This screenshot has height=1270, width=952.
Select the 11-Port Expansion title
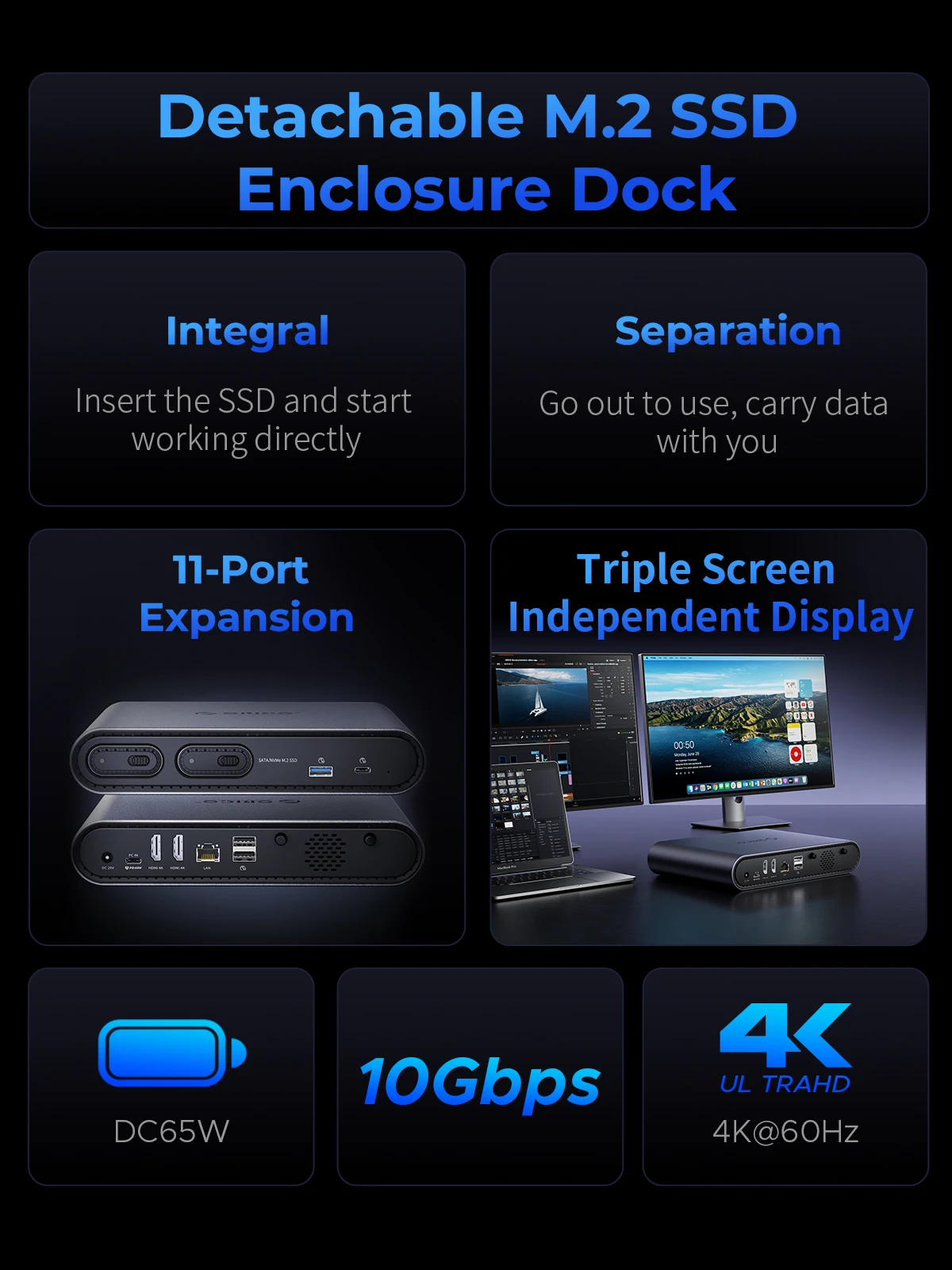[x=247, y=593]
